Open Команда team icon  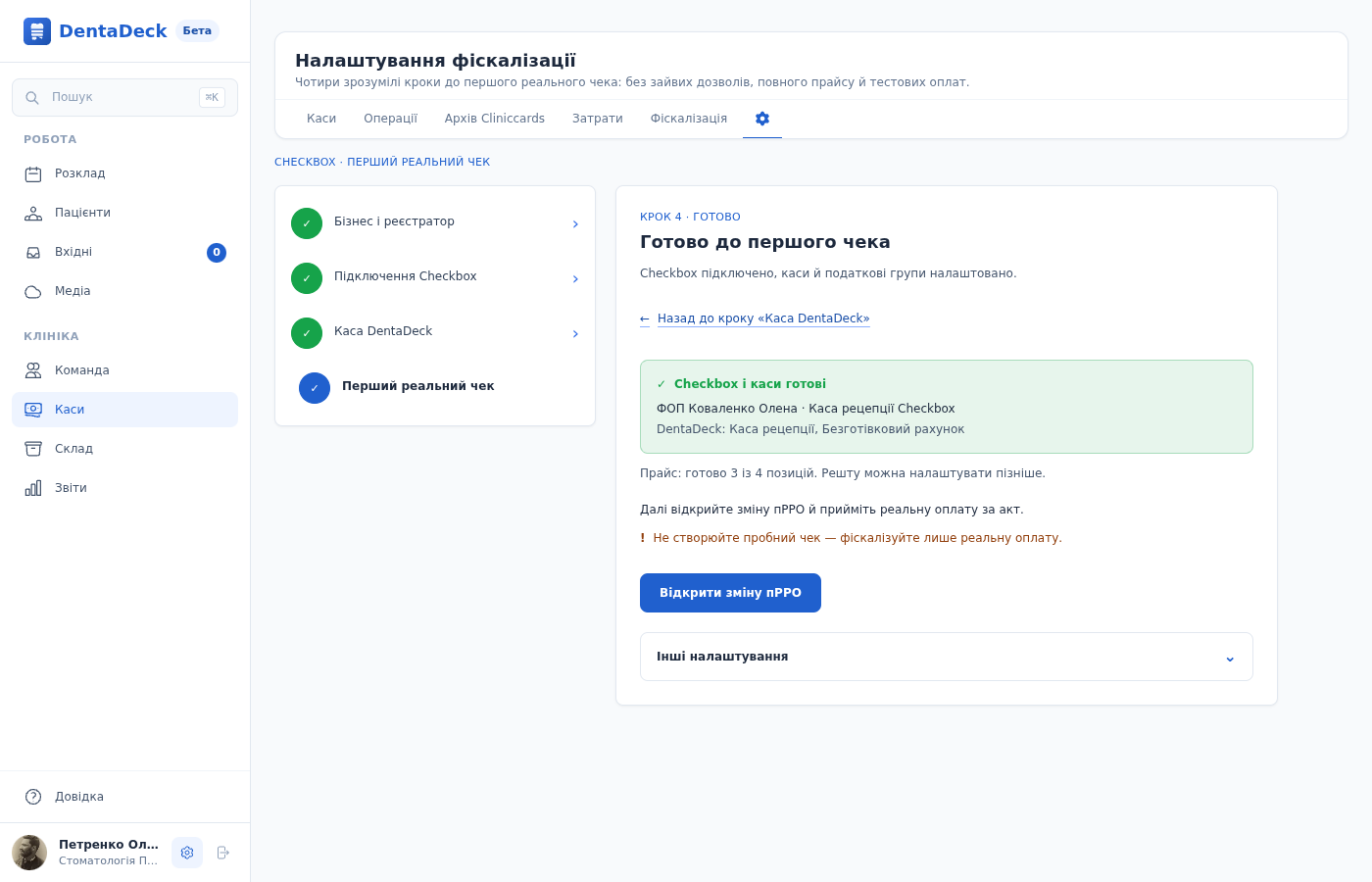click(33, 370)
